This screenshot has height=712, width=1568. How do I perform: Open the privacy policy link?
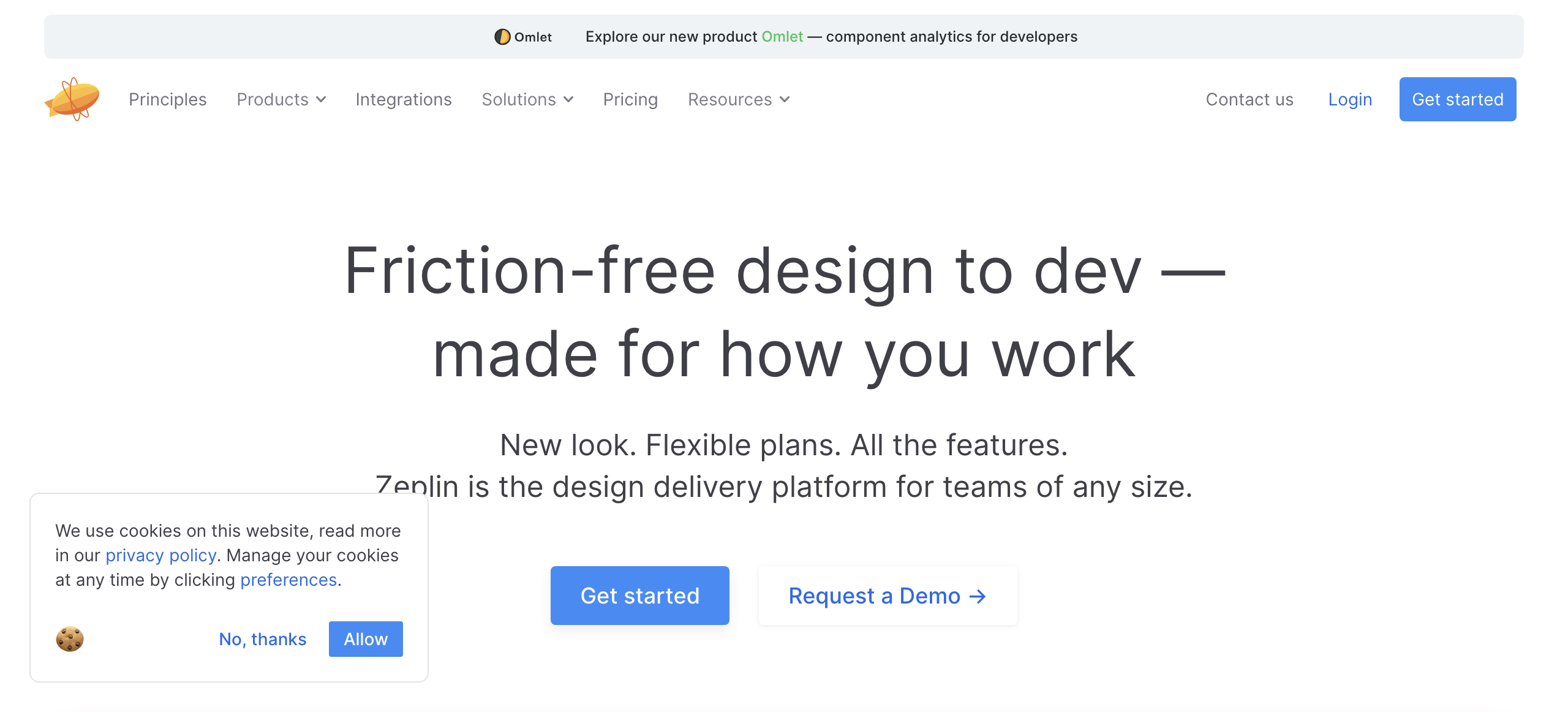(160, 555)
